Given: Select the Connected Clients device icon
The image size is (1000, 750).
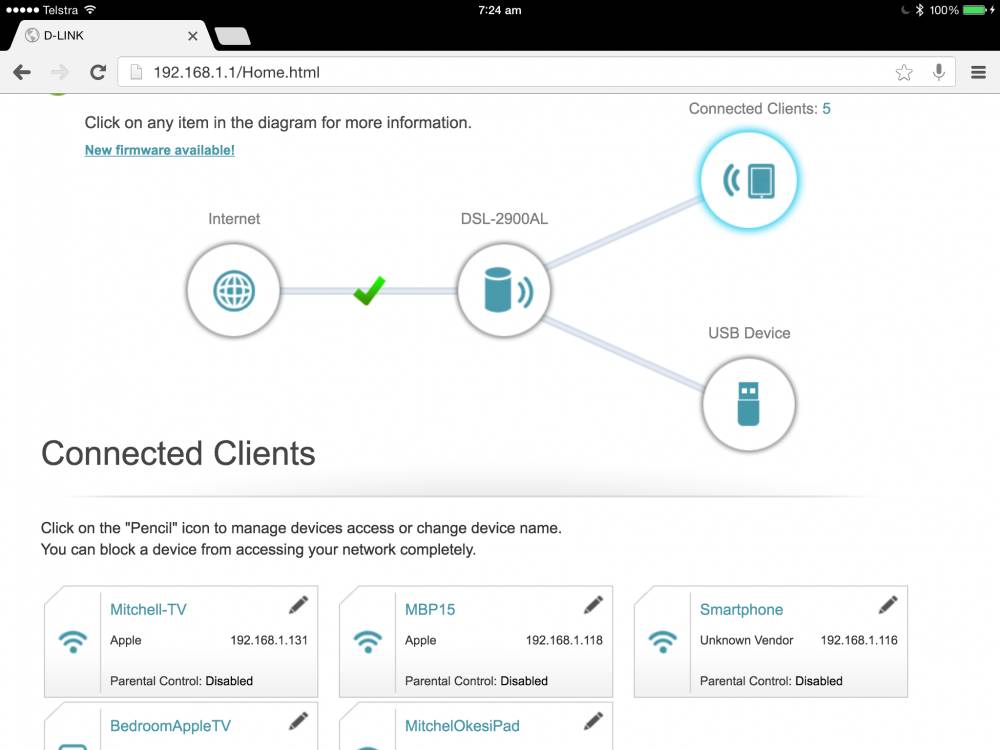Looking at the screenshot, I should point(748,180).
